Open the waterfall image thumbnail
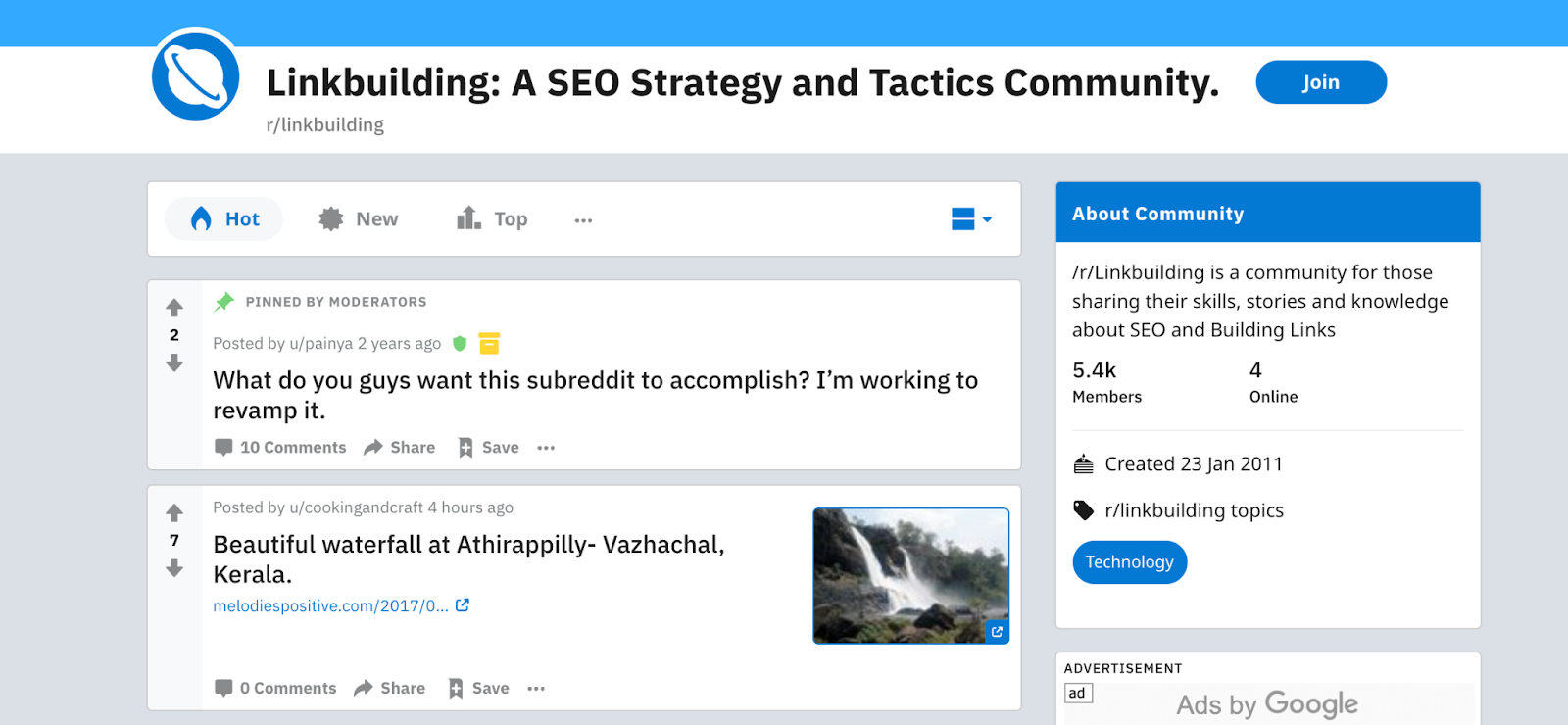 pyautogui.click(x=910, y=575)
